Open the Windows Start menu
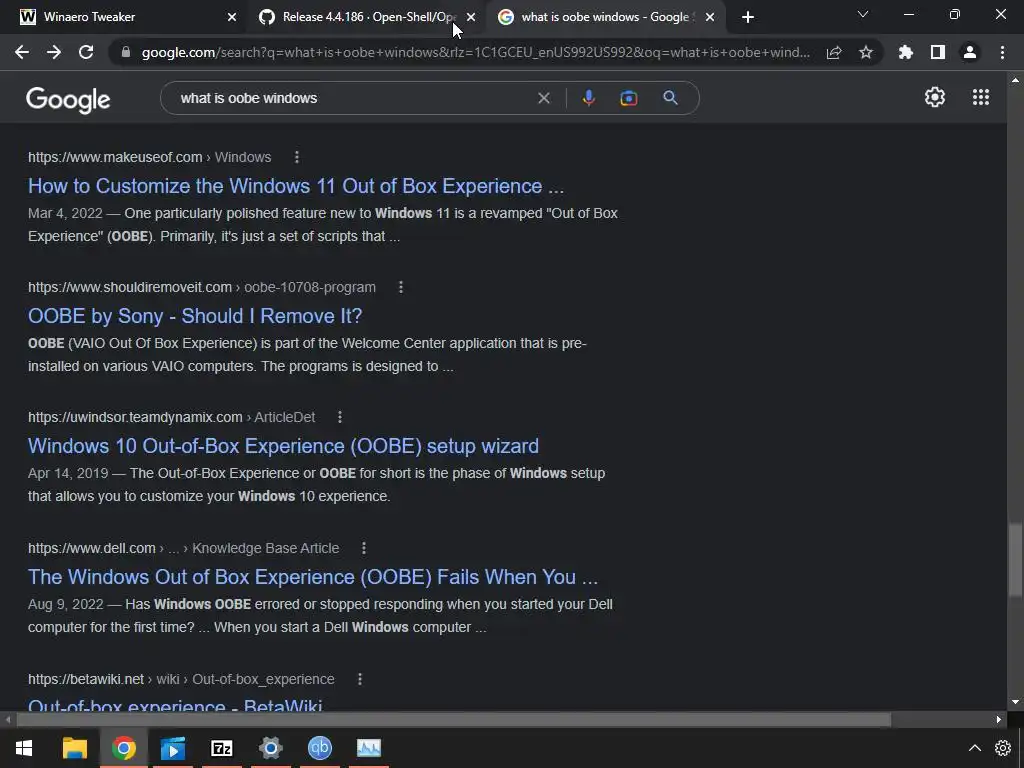Screen dimensions: 1024x768 pos(24,748)
